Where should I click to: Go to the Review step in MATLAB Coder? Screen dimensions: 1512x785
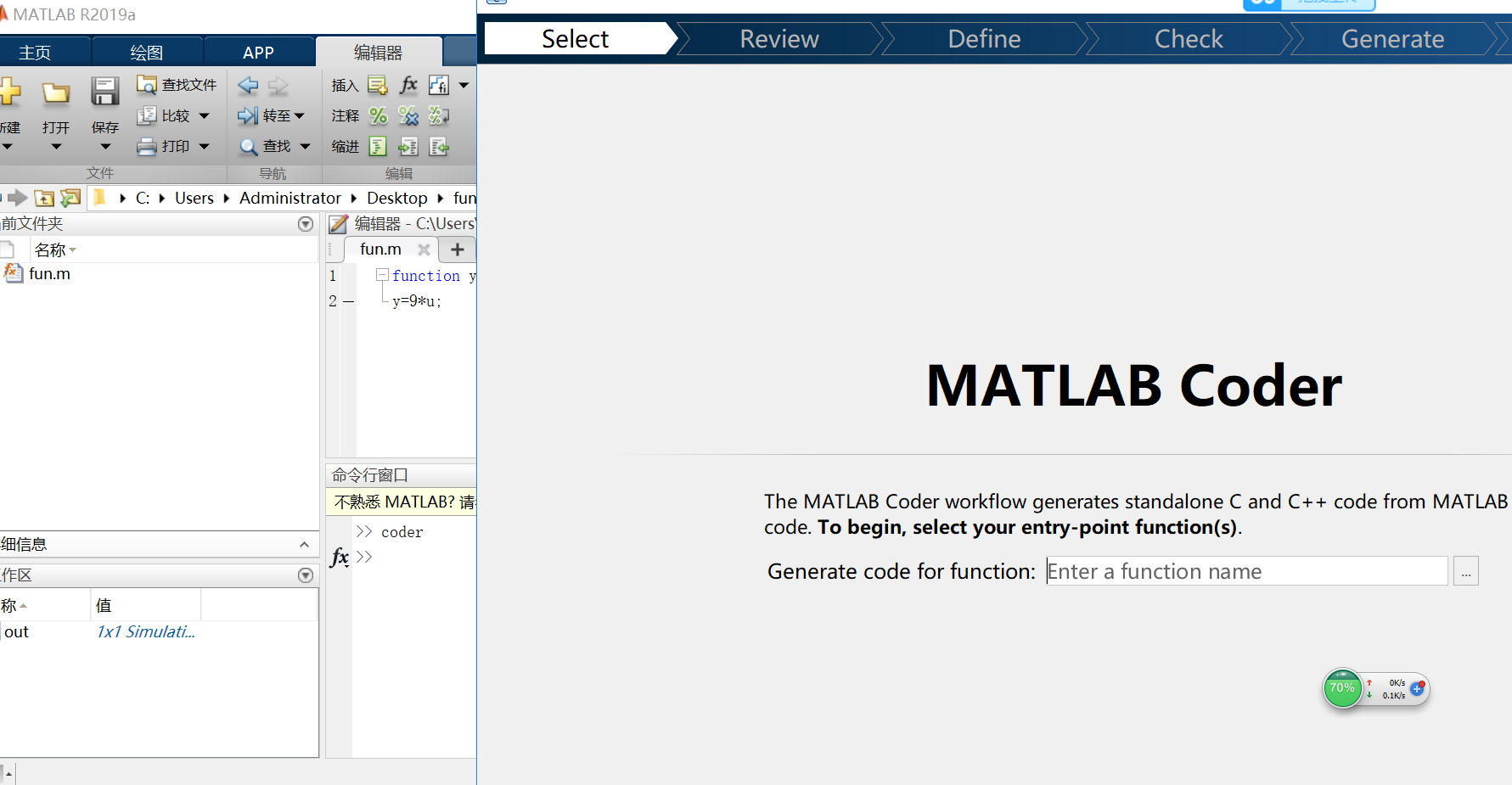[779, 39]
